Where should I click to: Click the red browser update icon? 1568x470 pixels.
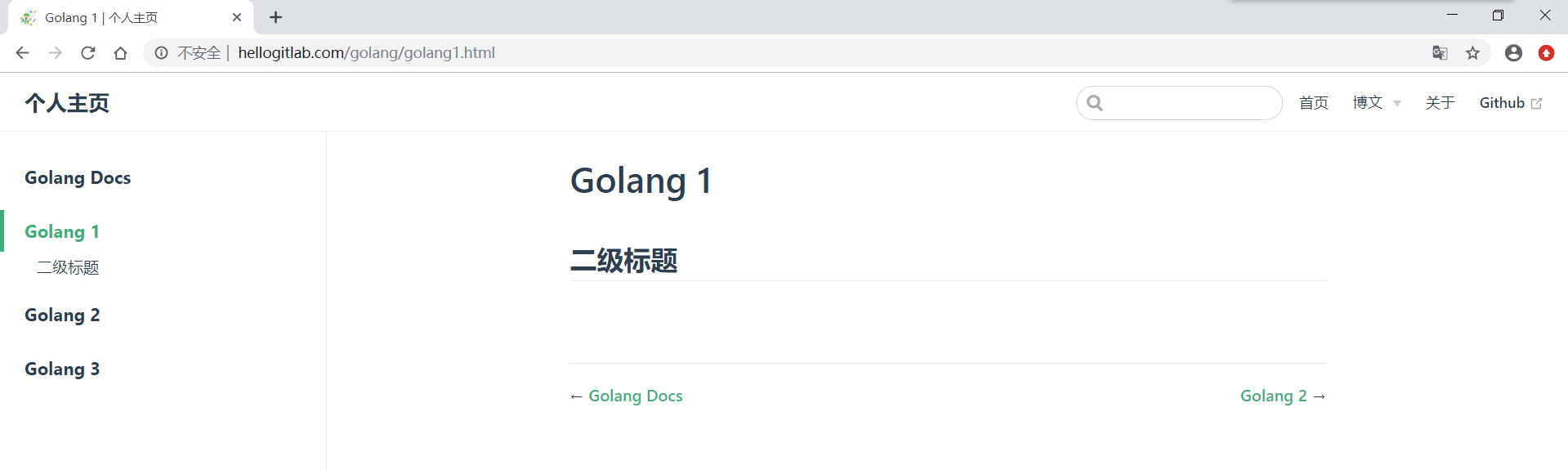click(x=1546, y=53)
